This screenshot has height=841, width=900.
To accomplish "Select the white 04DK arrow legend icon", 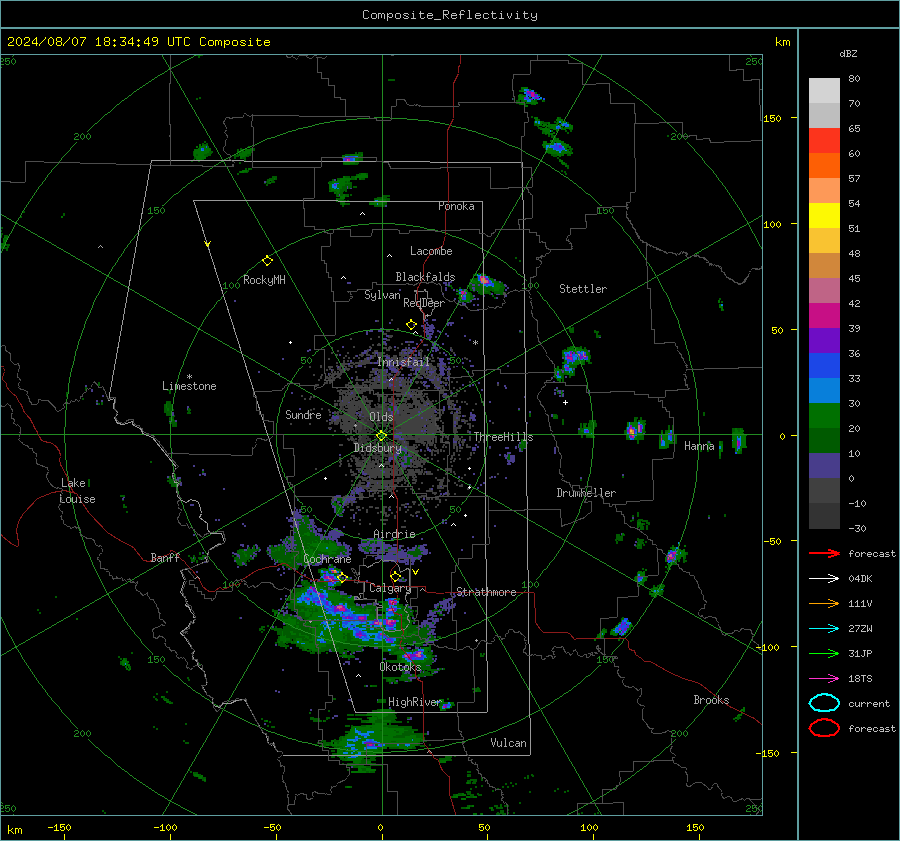I will click(x=824, y=578).
